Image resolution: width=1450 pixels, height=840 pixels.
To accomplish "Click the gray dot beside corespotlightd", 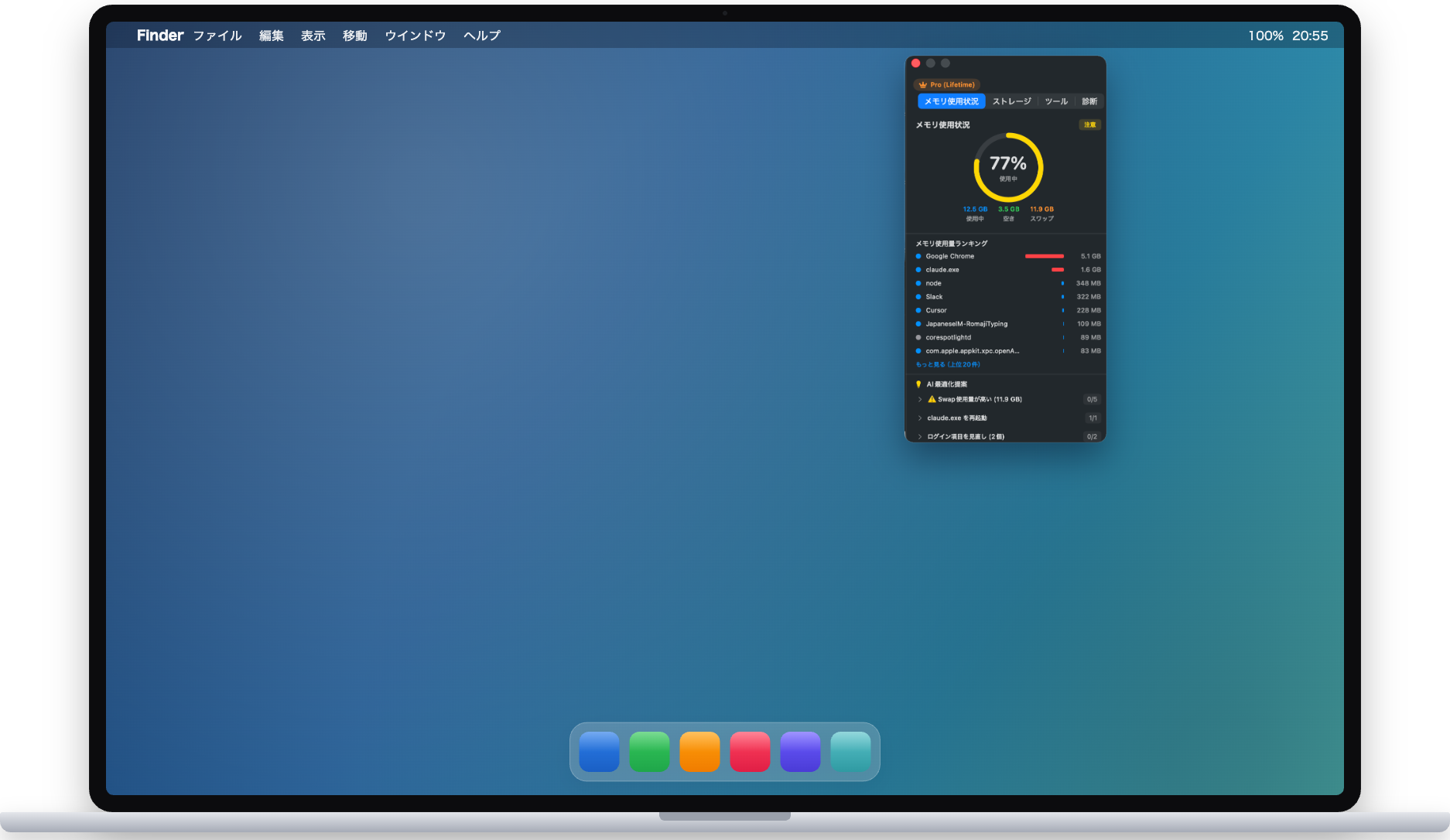I will pyautogui.click(x=918, y=337).
